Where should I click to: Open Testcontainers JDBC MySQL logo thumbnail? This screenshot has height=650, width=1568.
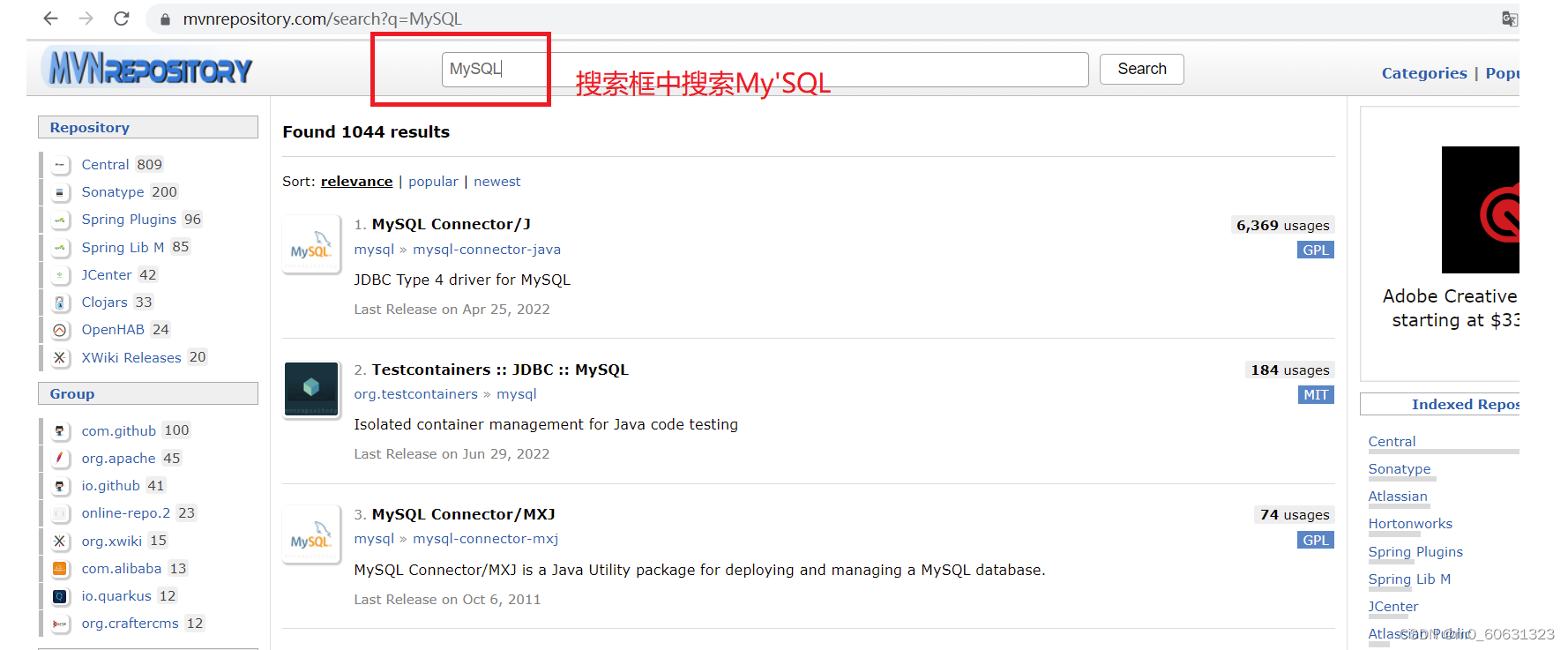pos(311,389)
